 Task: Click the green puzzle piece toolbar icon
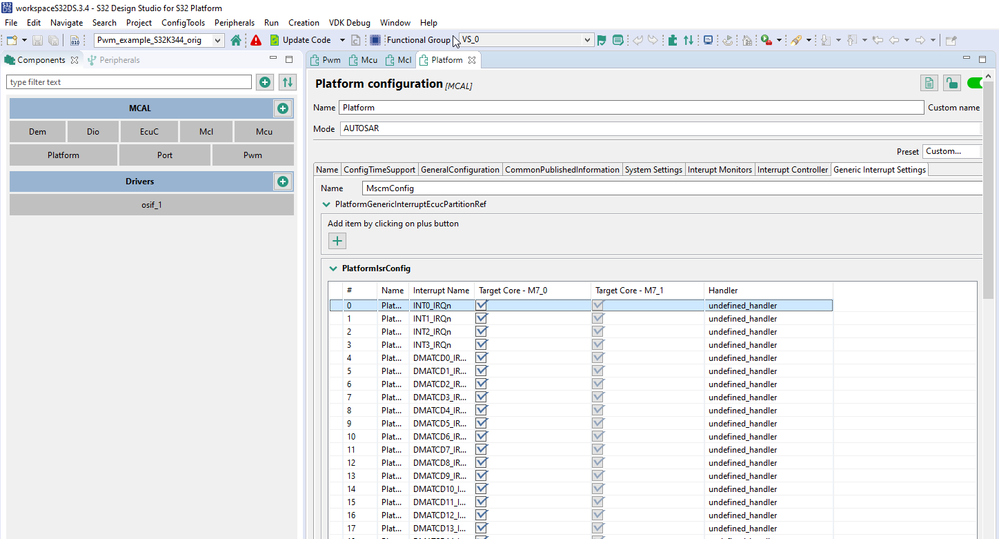672,40
